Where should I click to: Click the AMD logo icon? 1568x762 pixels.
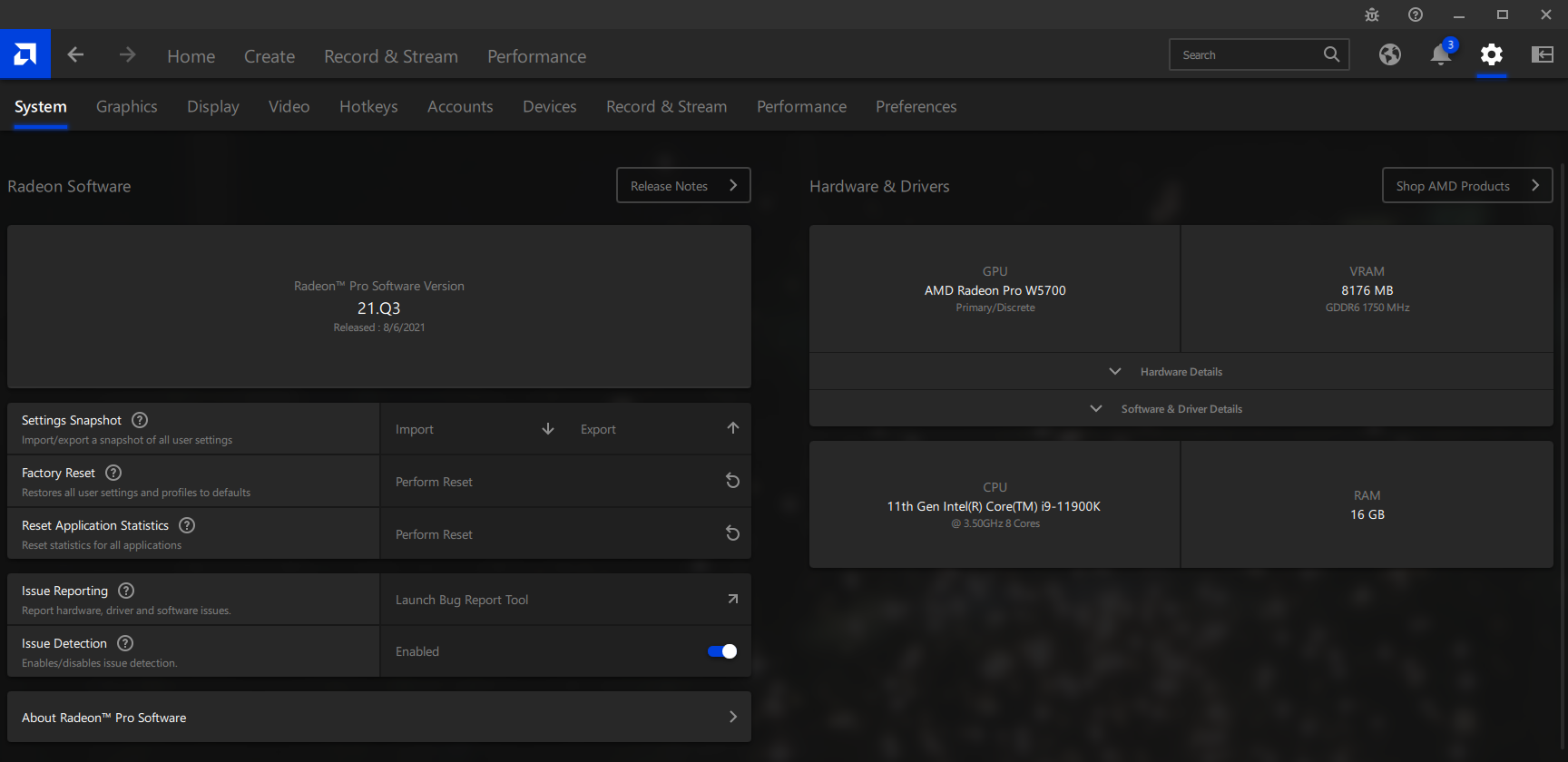pyautogui.click(x=25, y=54)
